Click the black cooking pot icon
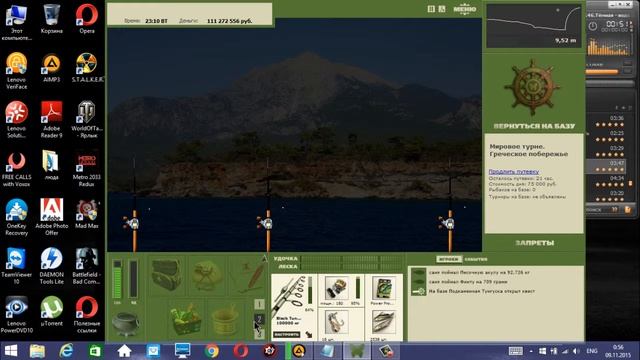The height and width of the screenshot is (360, 640). (126, 323)
